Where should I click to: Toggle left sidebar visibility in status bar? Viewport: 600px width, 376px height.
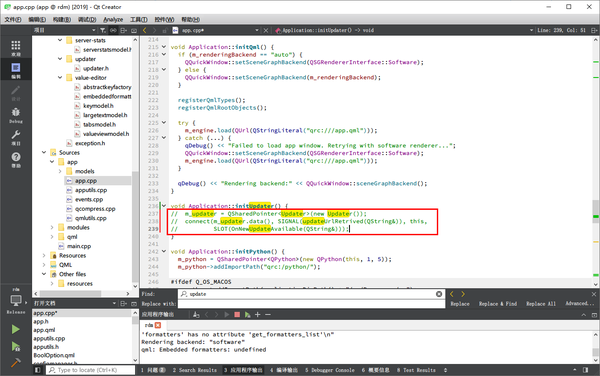[38, 370]
